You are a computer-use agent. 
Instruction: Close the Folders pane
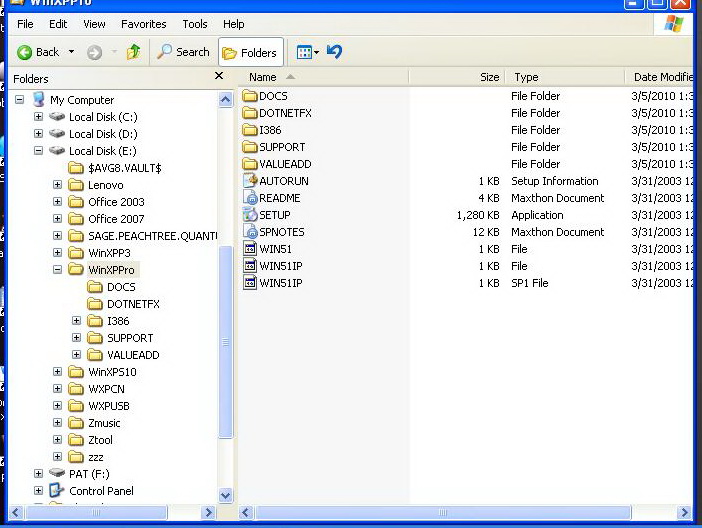click(219, 76)
